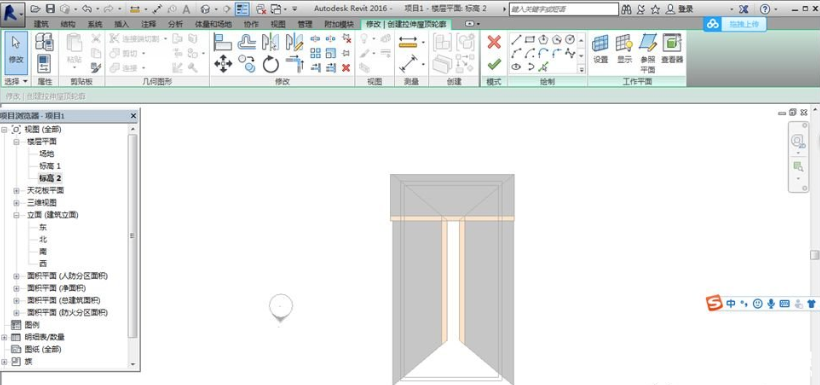Collapse the 楼层平面 tree node
Image resolution: width=820 pixels, height=385 pixels.
tap(16, 141)
